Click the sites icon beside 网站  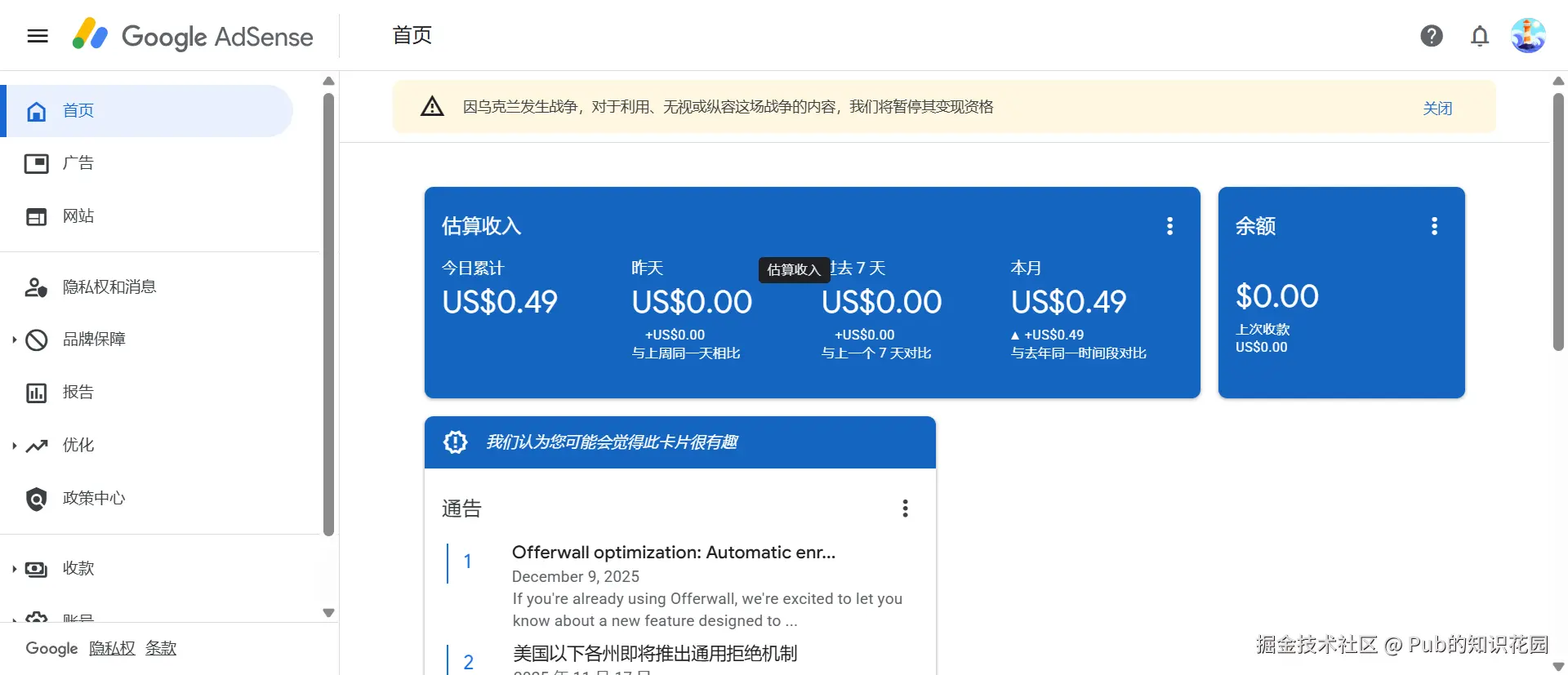tap(37, 217)
